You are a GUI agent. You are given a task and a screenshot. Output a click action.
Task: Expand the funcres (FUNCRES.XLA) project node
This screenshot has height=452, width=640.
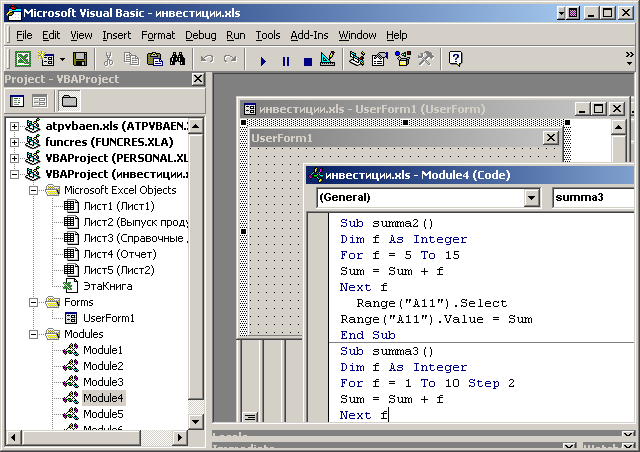14,142
